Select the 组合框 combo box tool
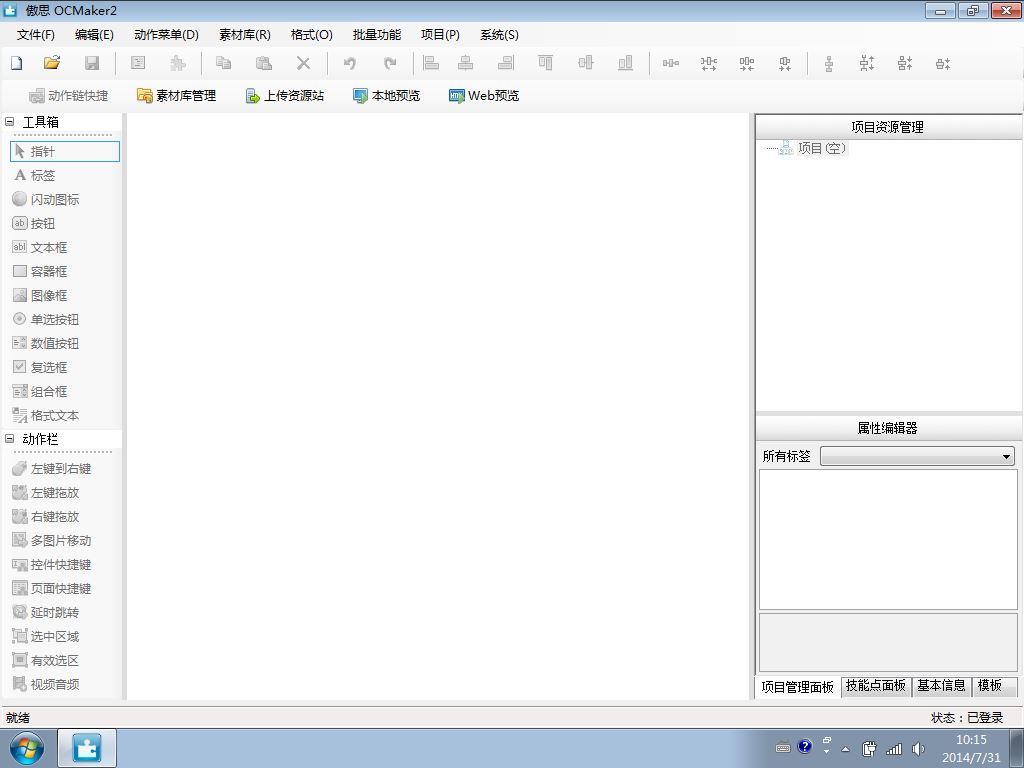1024x768 pixels. [40, 391]
